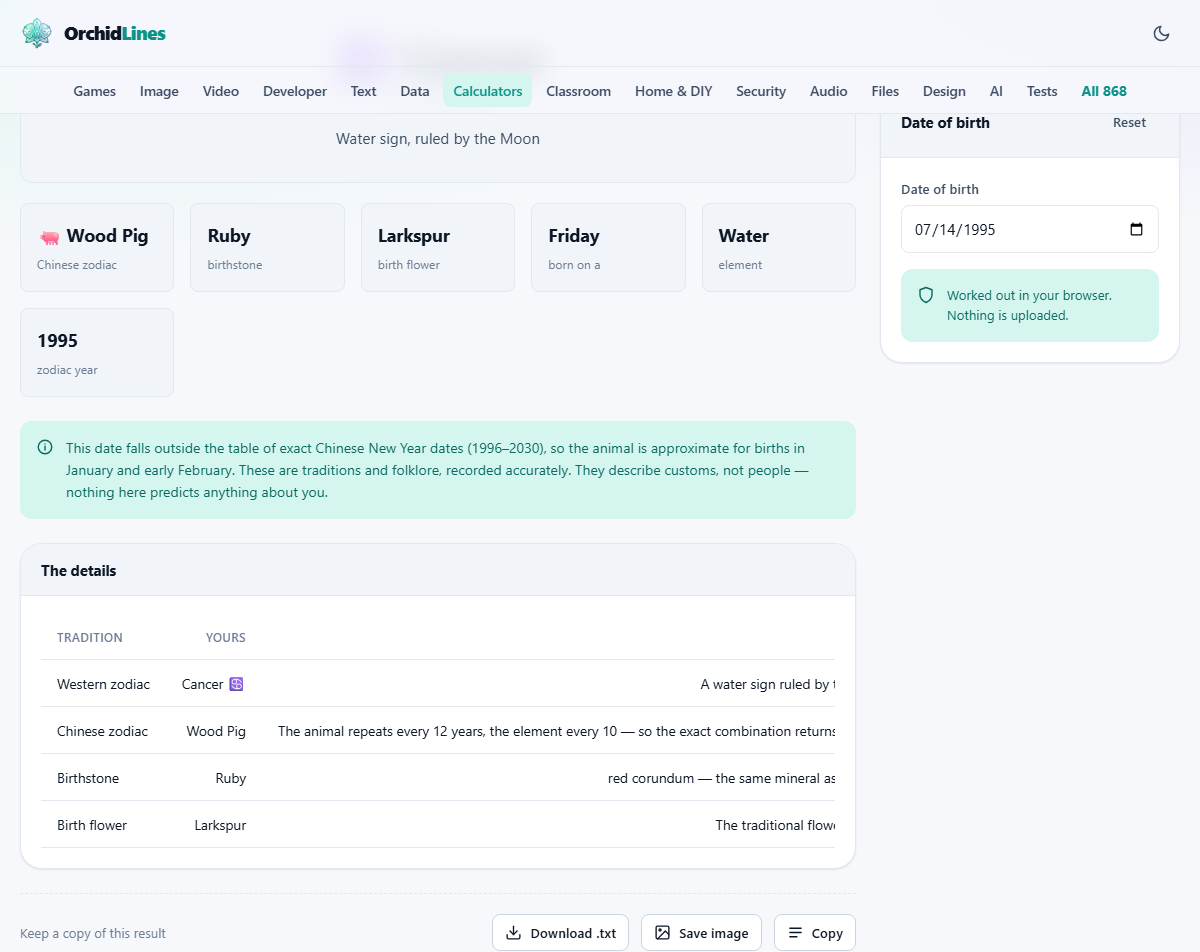Open calendar picker icon in date field
This screenshot has width=1200, height=952.
[x=1136, y=229]
